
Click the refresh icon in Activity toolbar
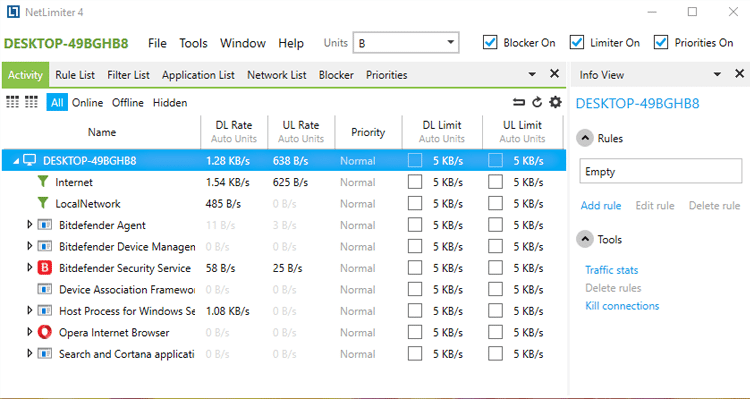[x=537, y=102]
